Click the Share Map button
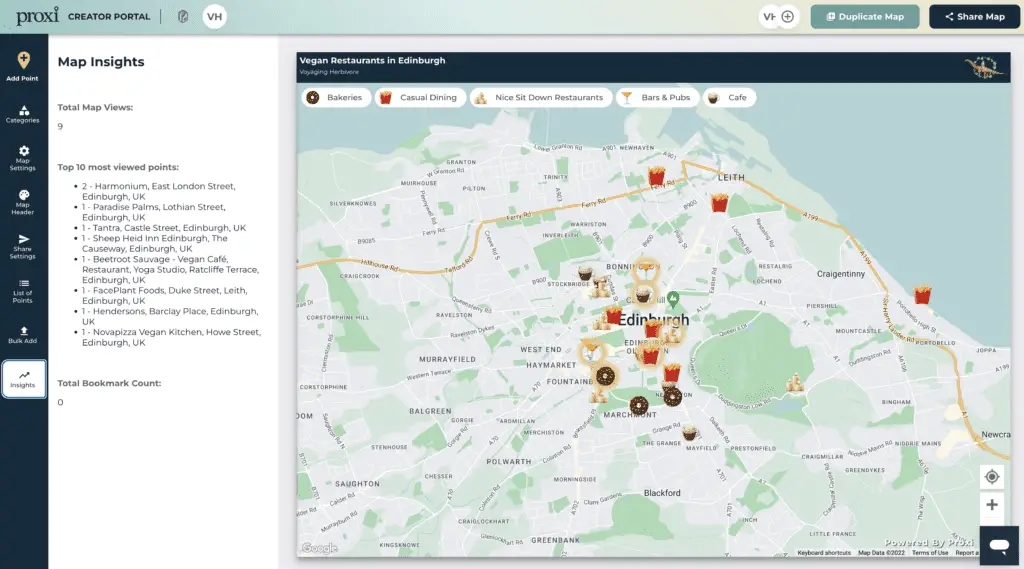The width and height of the screenshot is (1024, 569). click(974, 16)
